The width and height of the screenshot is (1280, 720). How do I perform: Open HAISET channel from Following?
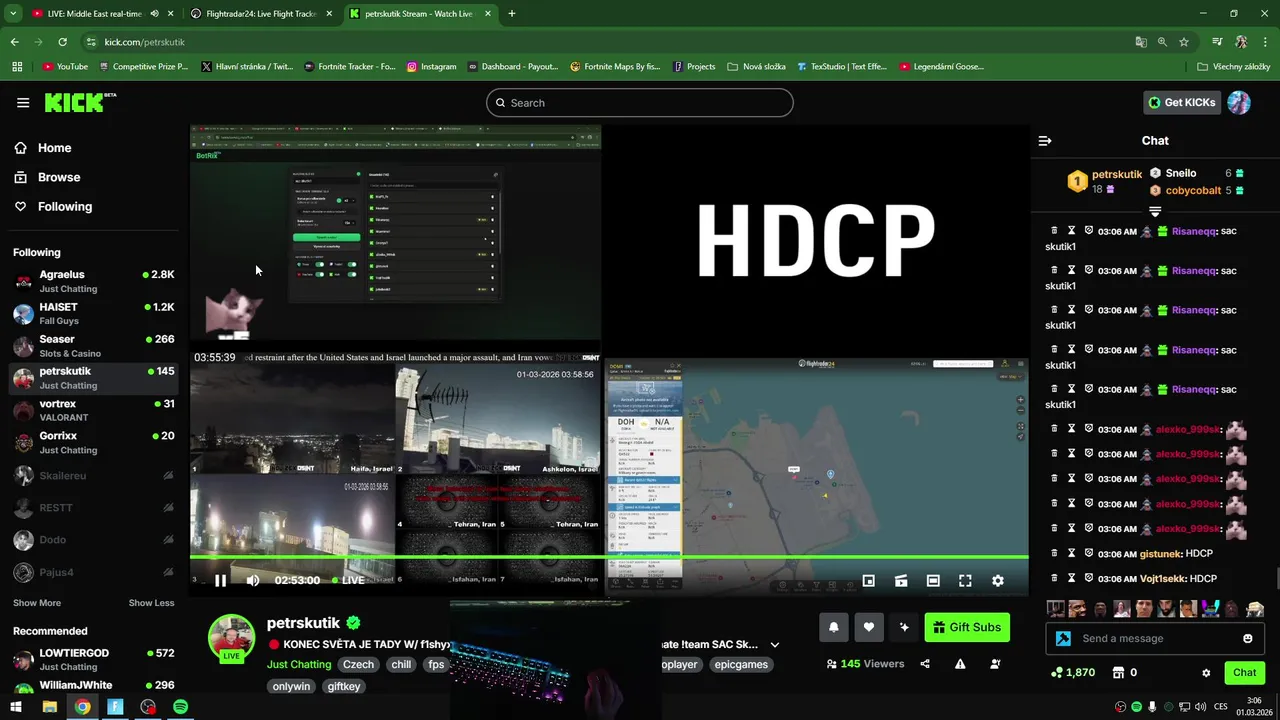tap(94, 313)
